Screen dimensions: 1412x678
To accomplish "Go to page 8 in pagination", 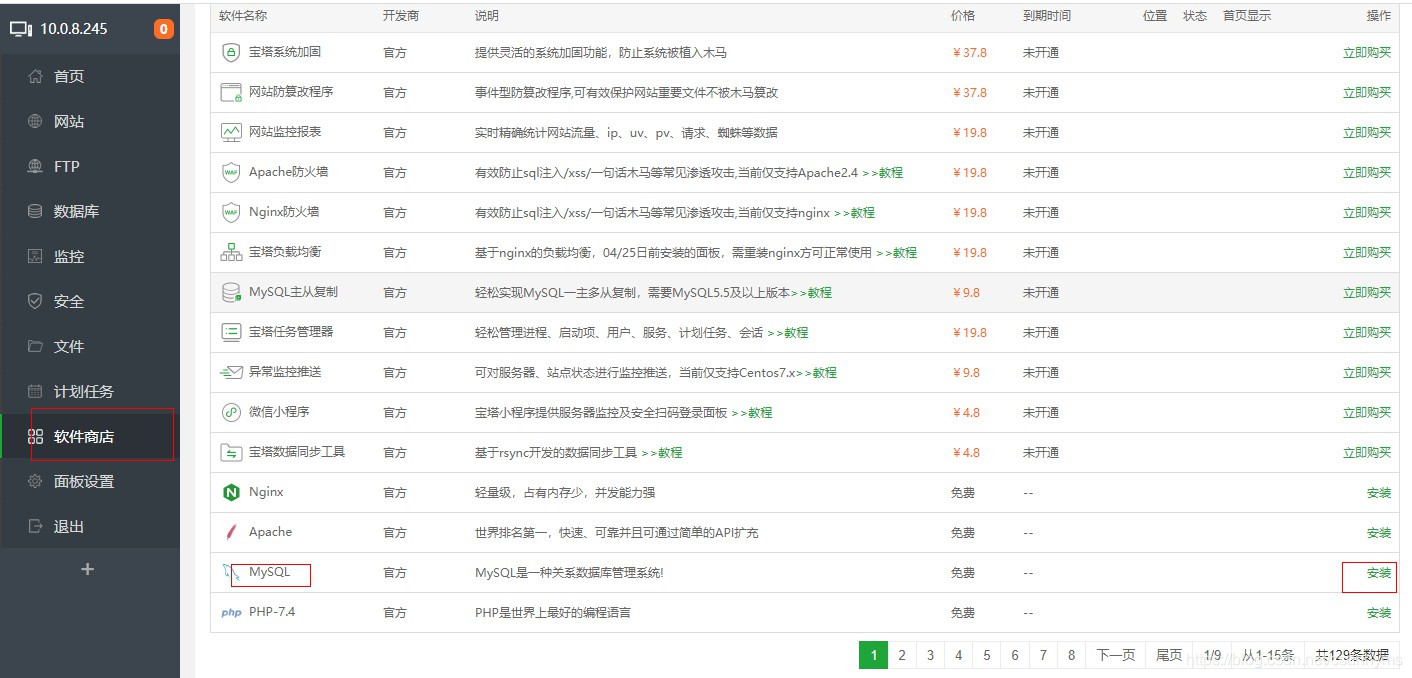I will click(1071, 655).
